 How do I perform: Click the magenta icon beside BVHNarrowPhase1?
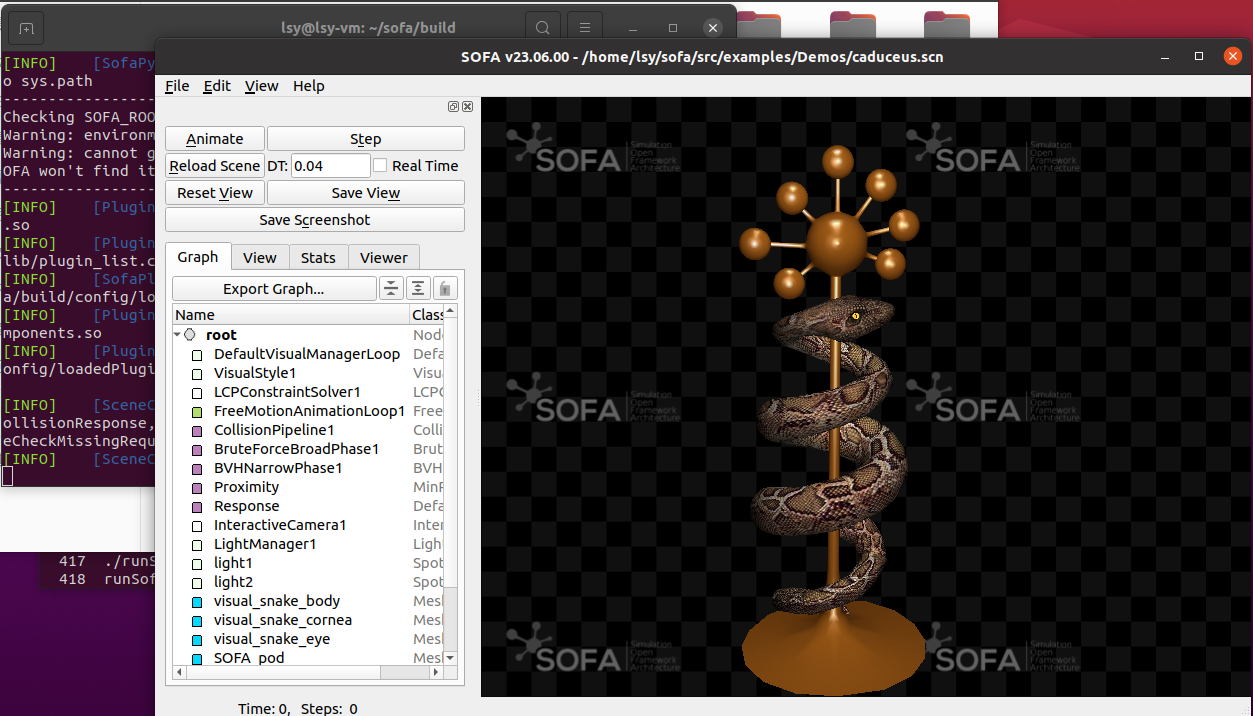(196, 468)
